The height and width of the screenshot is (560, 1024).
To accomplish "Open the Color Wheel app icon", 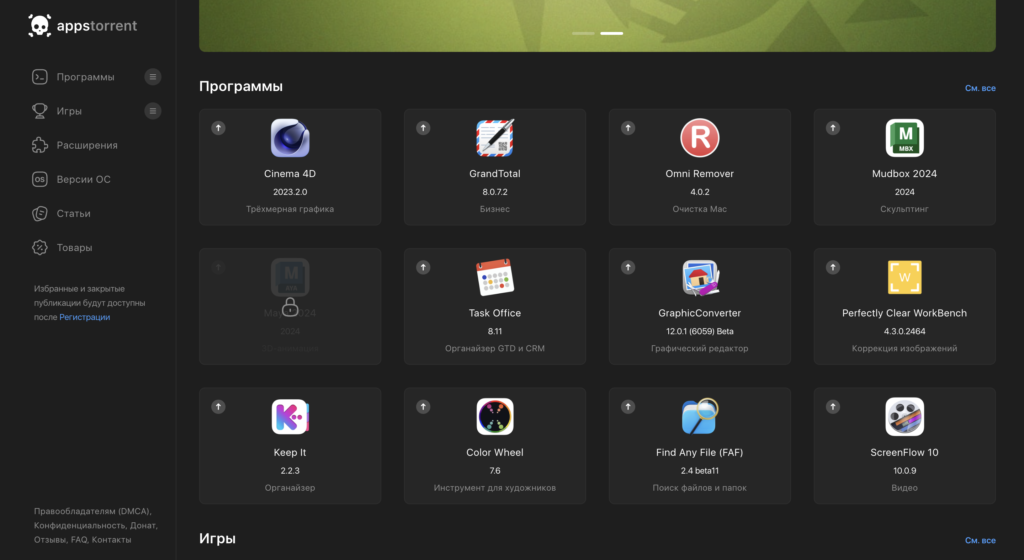I will (x=494, y=416).
